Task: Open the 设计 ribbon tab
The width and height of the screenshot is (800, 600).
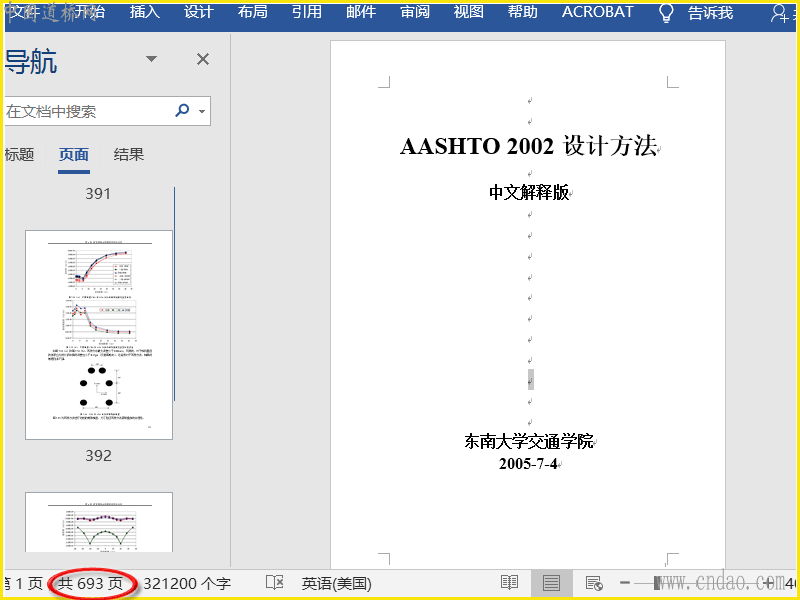Action: pyautogui.click(x=198, y=12)
